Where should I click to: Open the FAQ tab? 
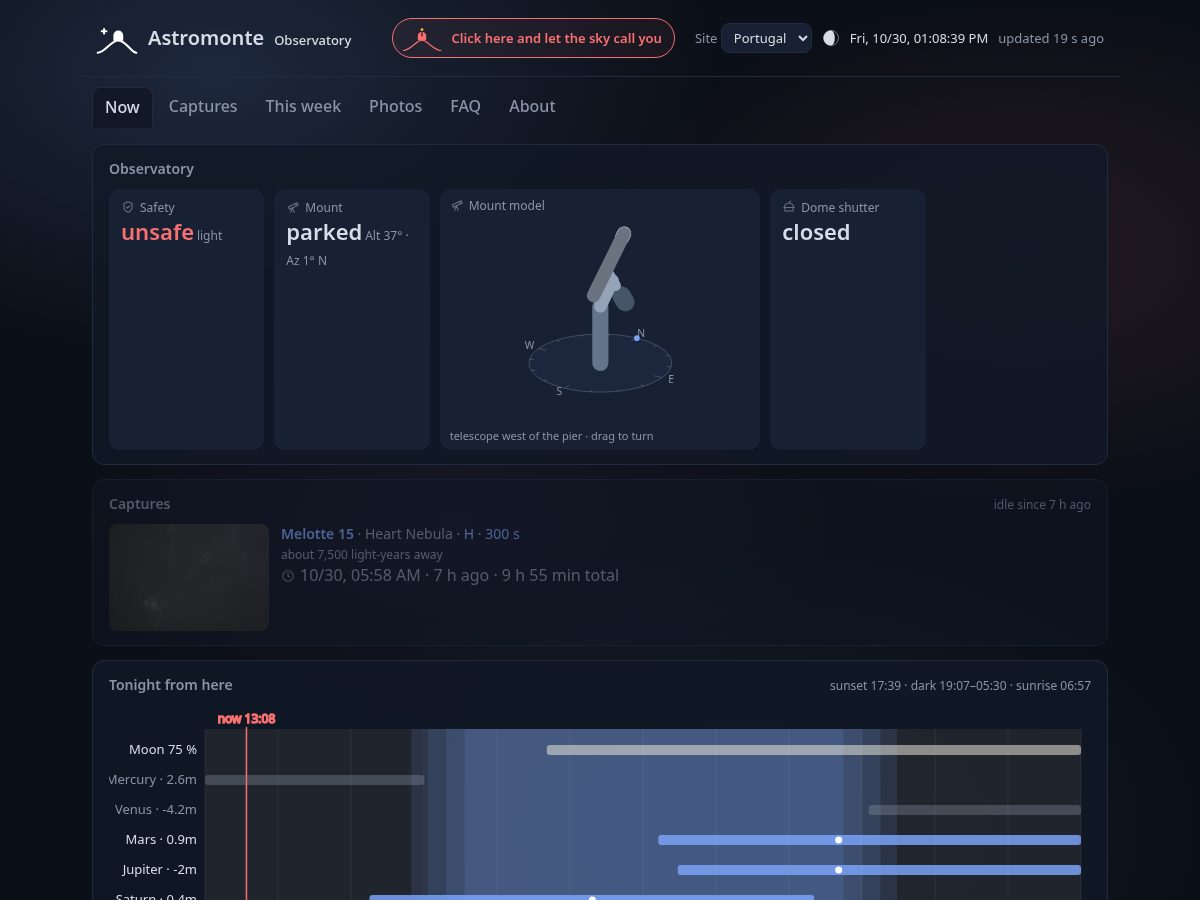[465, 106]
